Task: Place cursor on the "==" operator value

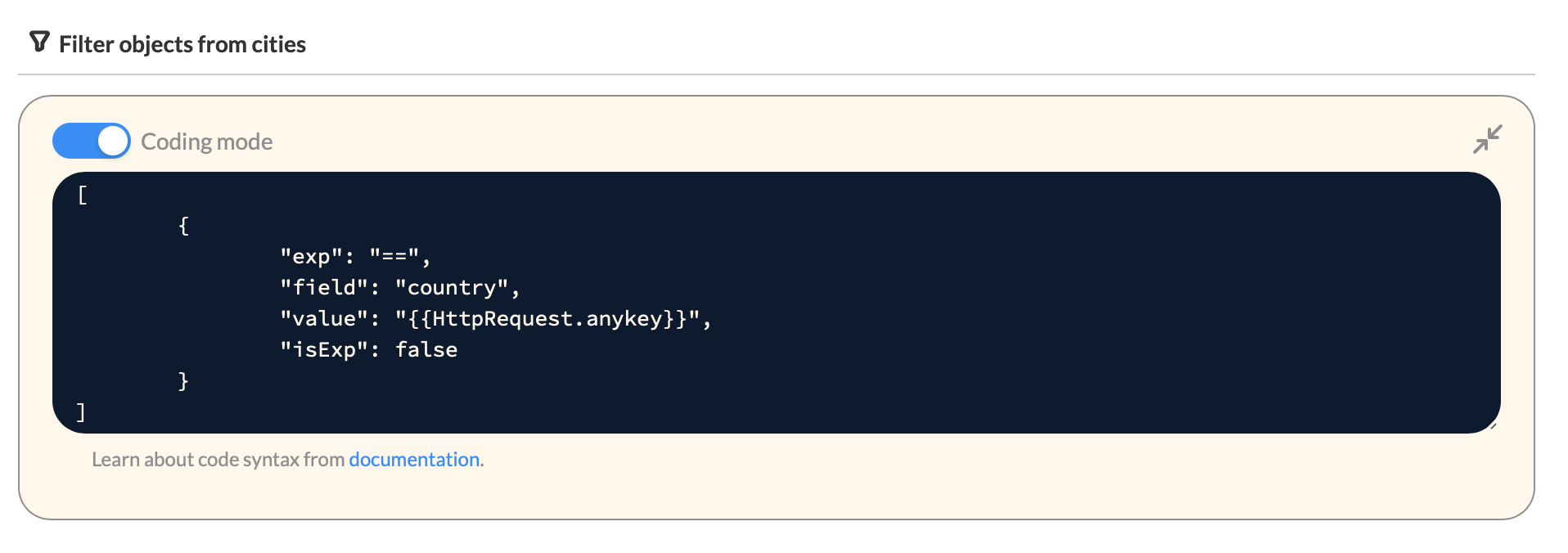Action: [x=394, y=257]
